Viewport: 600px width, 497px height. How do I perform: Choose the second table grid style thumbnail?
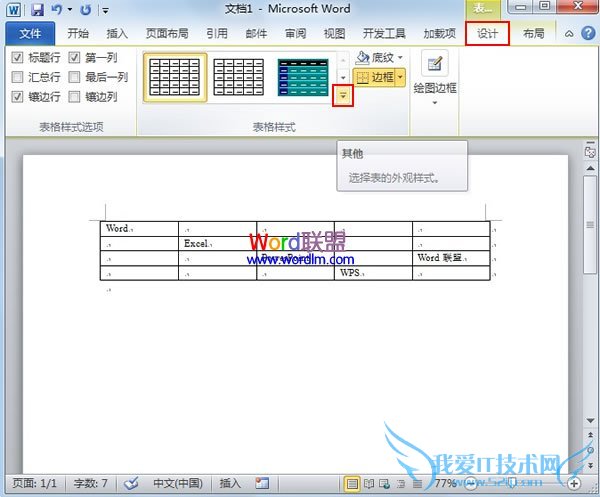239,77
